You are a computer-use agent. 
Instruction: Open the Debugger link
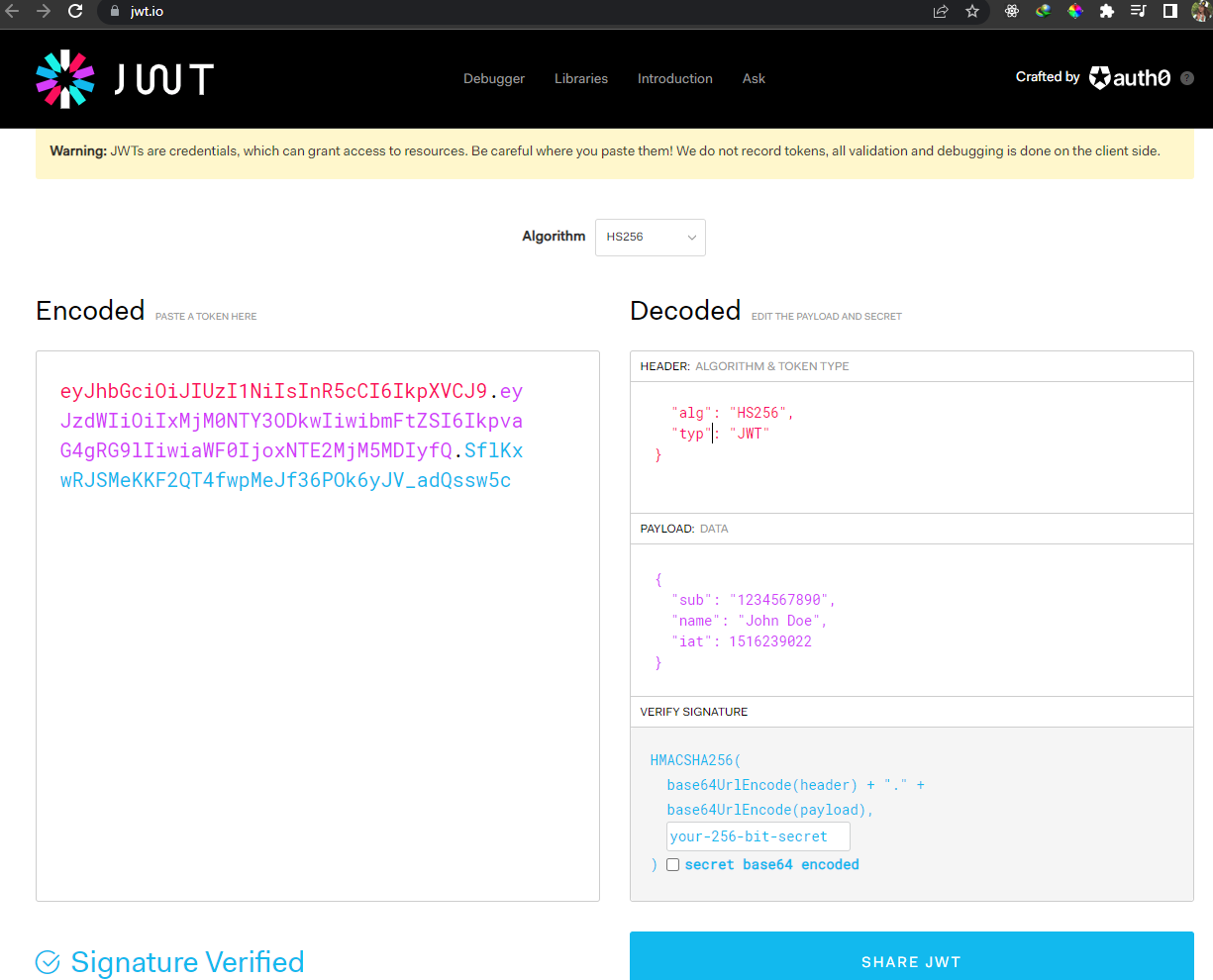pyautogui.click(x=494, y=78)
